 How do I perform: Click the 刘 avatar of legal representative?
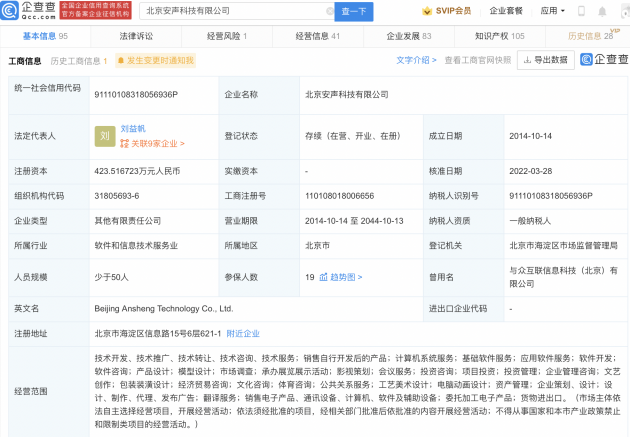coord(105,136)
